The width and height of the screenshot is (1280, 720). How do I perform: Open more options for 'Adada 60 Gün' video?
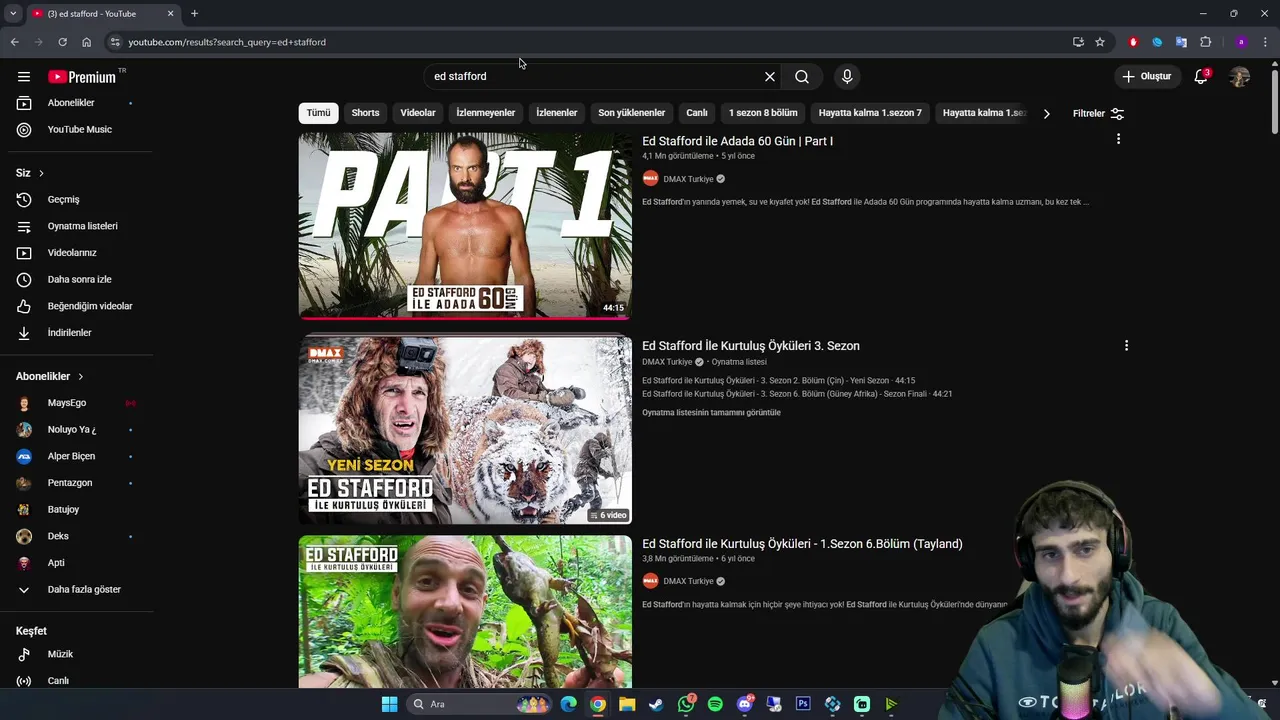click(x=1118, y=139)
